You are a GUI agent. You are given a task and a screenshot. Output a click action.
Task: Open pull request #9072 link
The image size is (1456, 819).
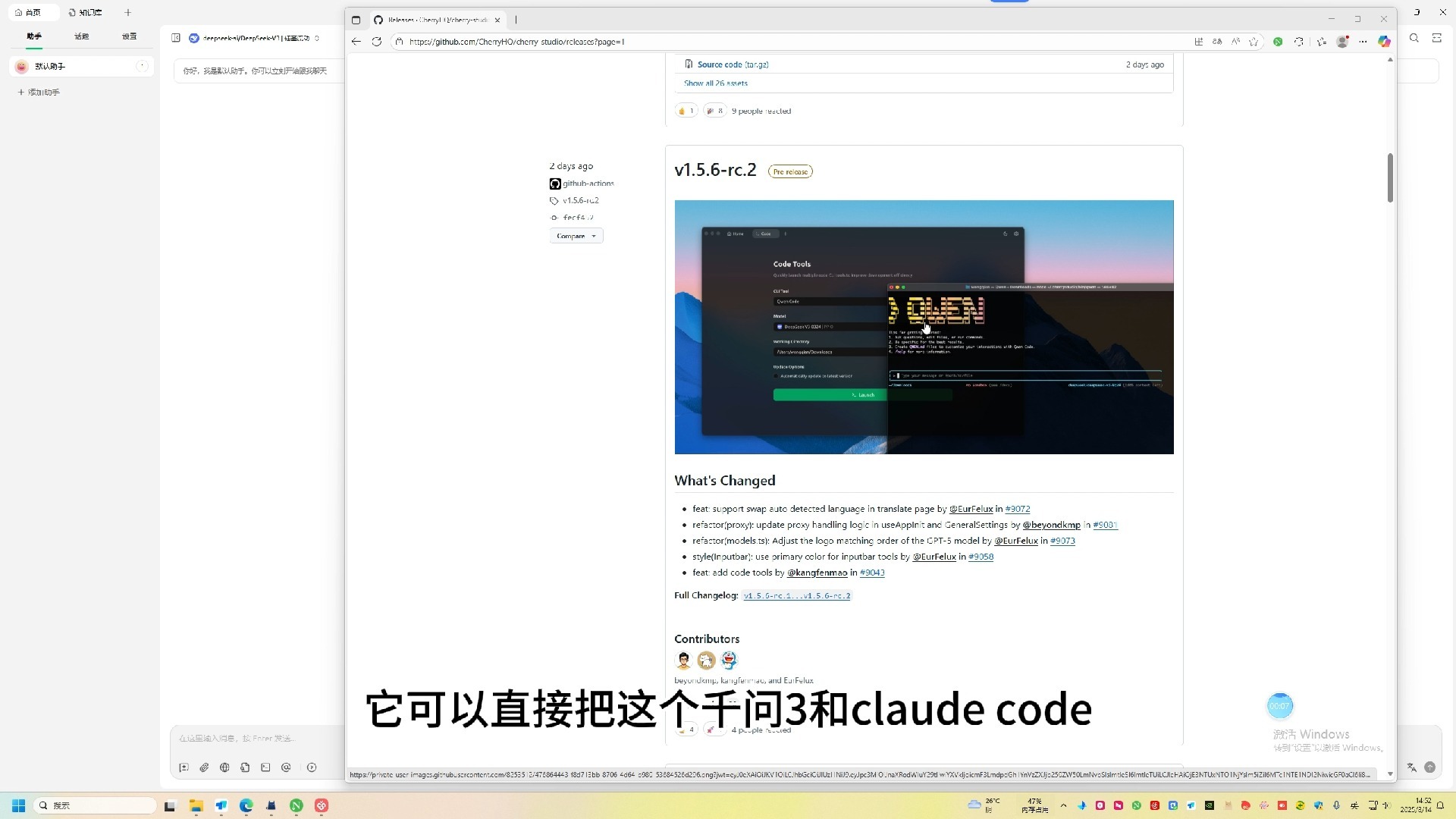coord(1017,509)
